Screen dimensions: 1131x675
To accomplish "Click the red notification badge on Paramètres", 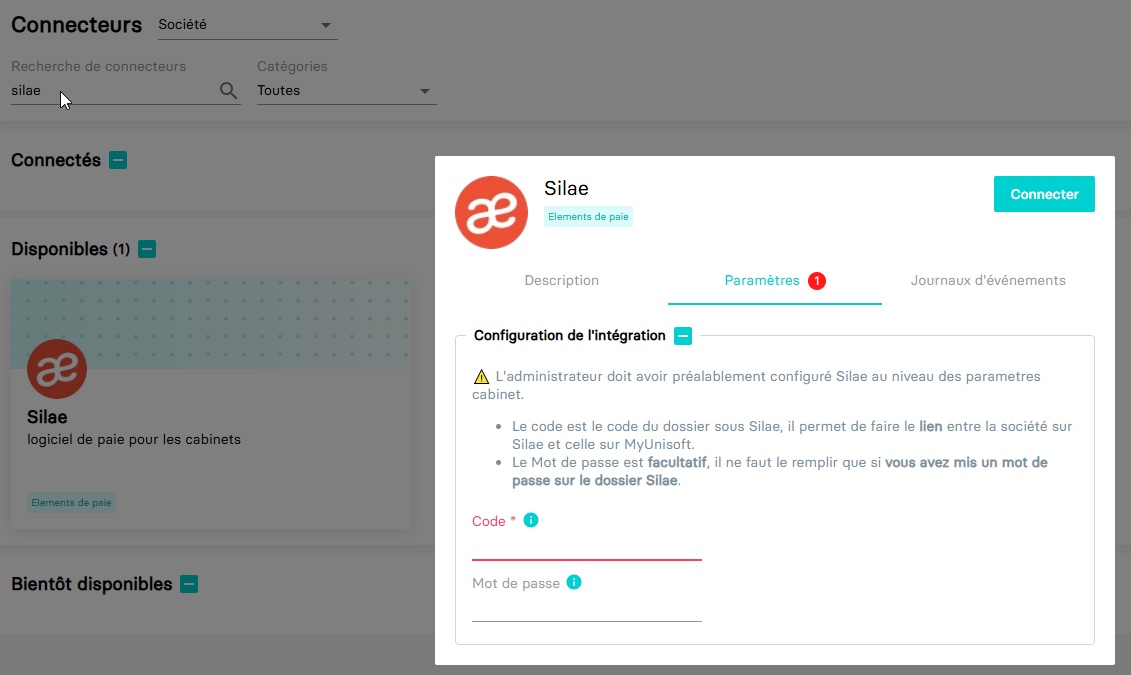I will tap(817, 281).
